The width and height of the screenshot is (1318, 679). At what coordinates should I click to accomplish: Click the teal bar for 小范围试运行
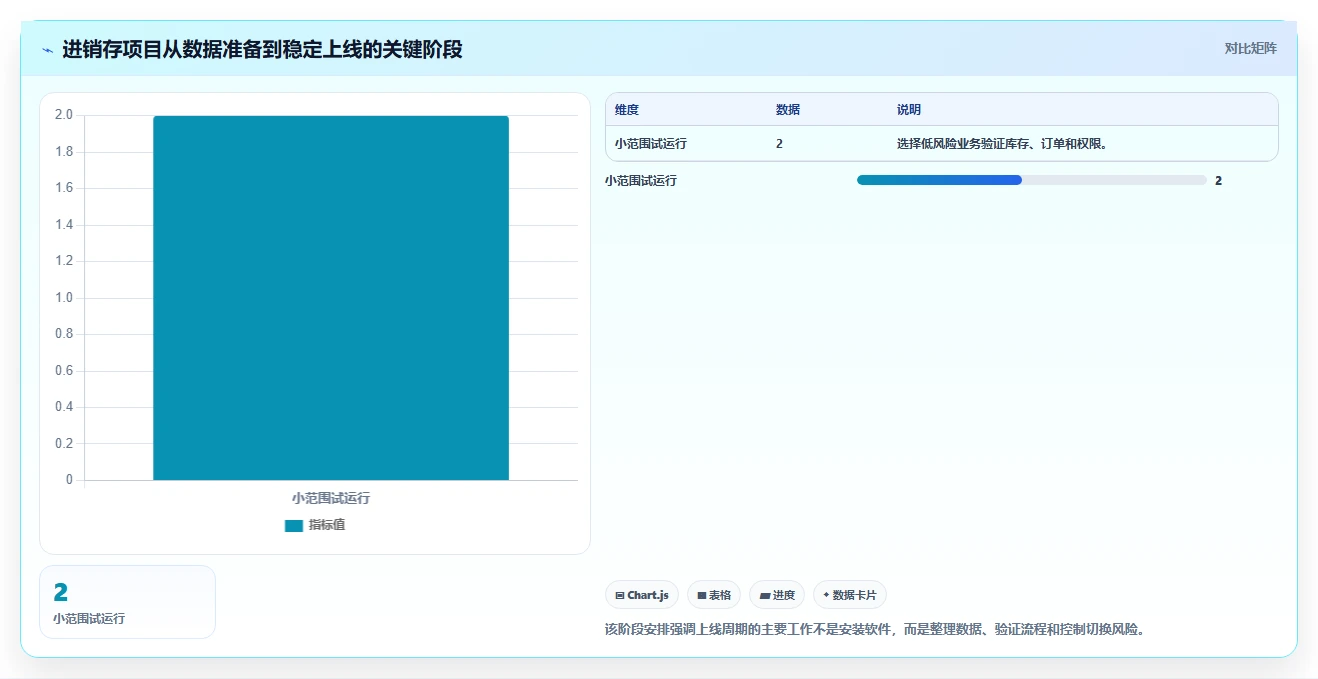[331, 298]
